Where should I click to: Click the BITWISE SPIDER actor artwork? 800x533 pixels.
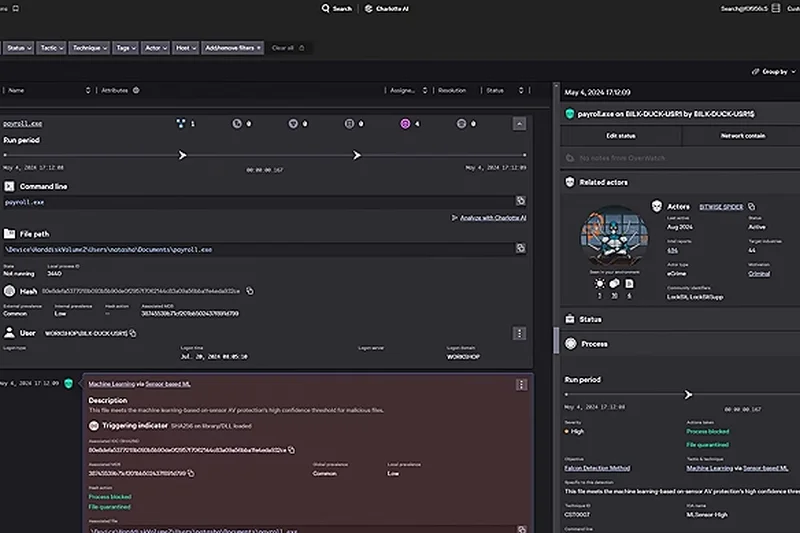click(613, 237)
